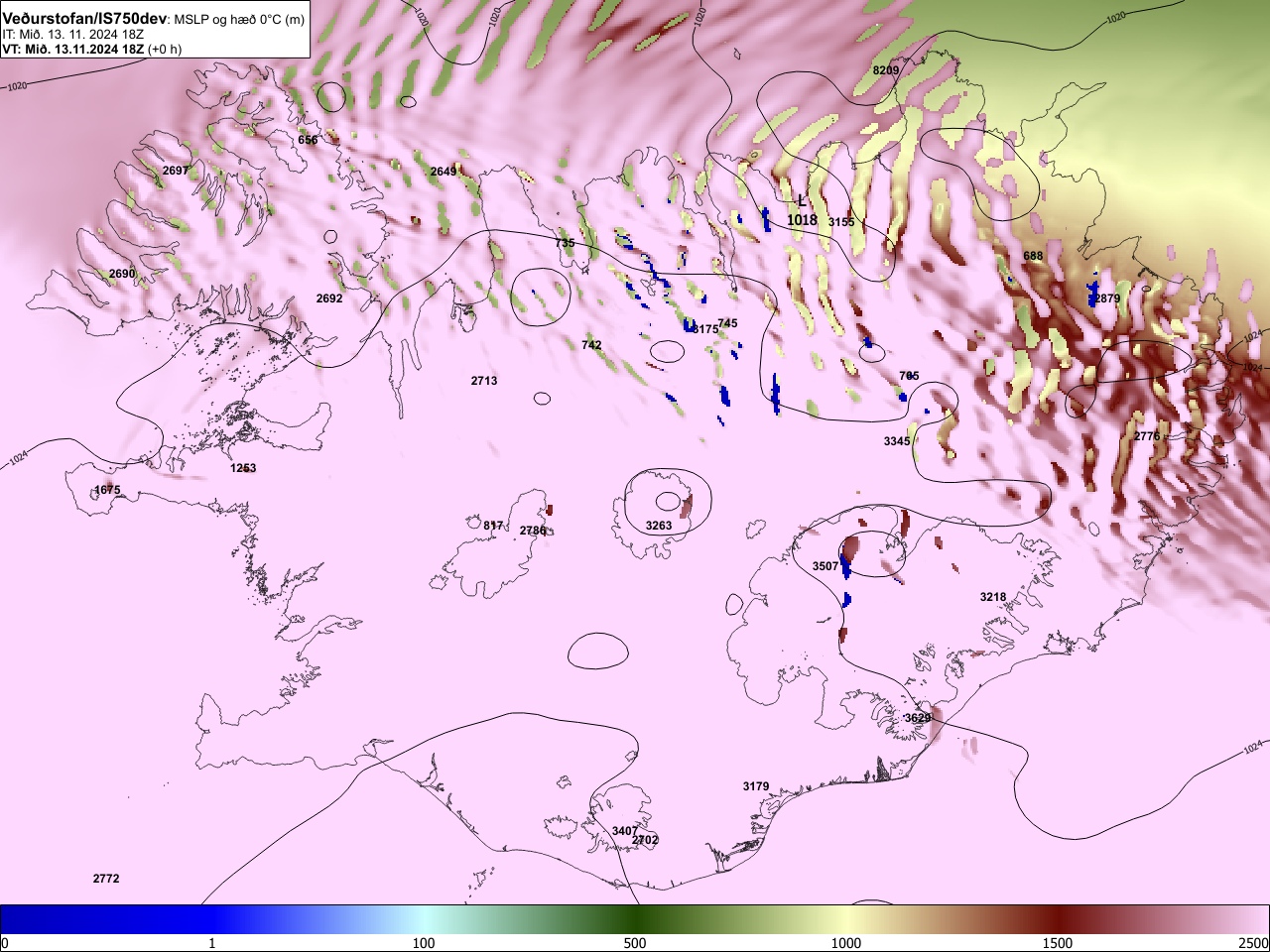Click the 1253 map value
This screenshot has height=952, width=1270.
click(243, 468)
